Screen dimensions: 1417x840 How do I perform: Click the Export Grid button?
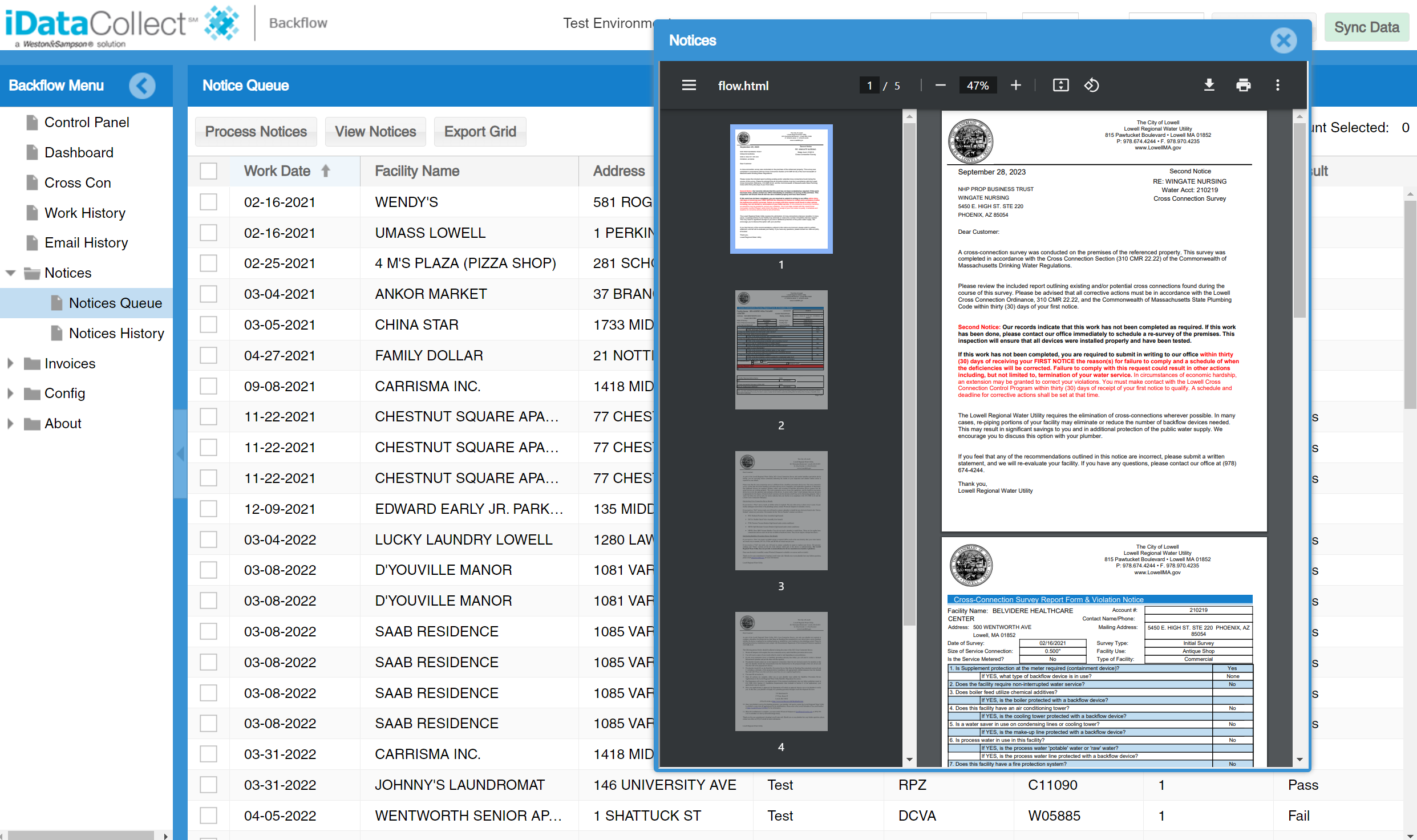pyautogui.click(x=480, y=132)
